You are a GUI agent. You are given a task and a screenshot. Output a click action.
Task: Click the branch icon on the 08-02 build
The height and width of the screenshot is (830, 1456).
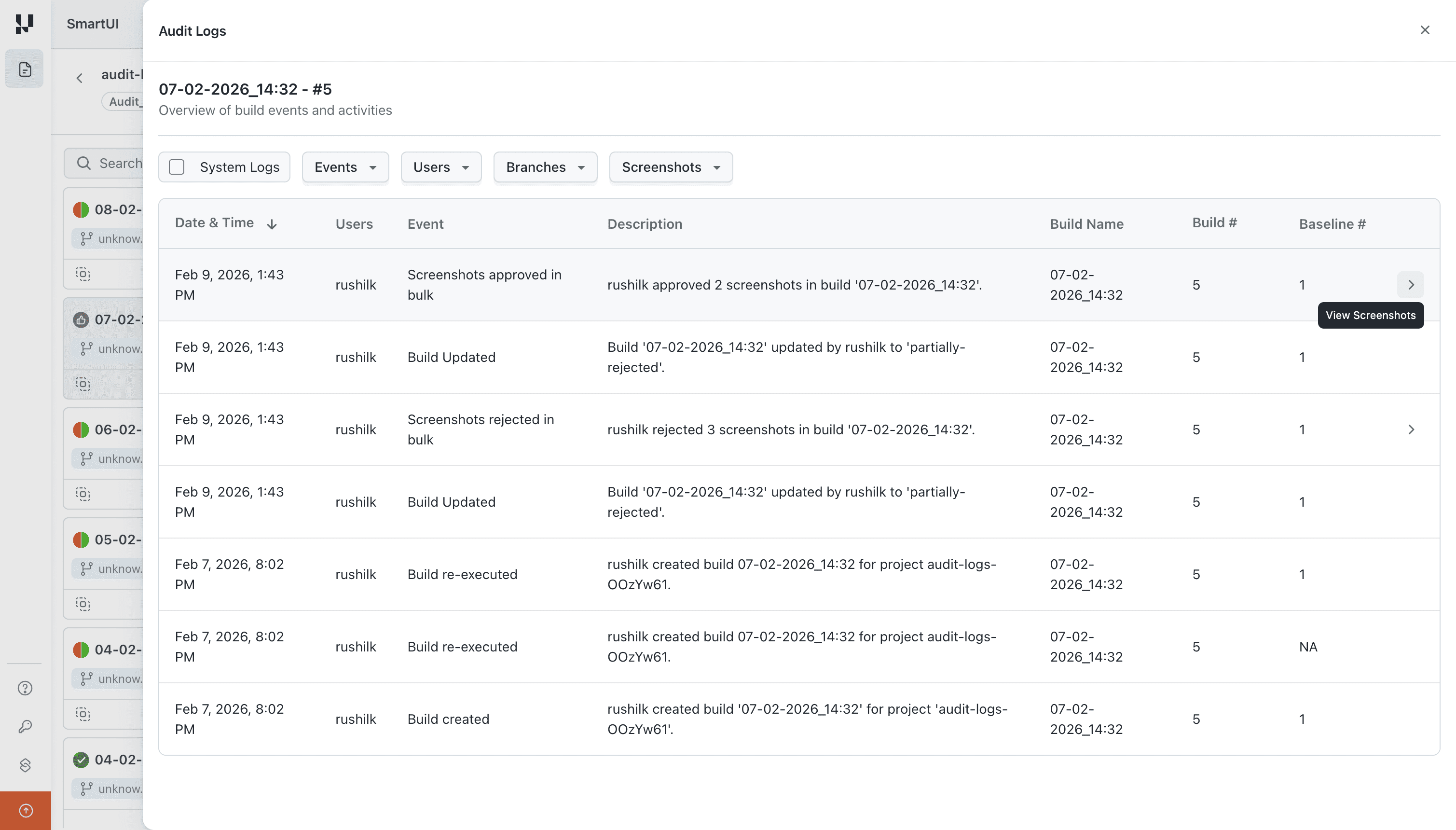pos(86,238)
